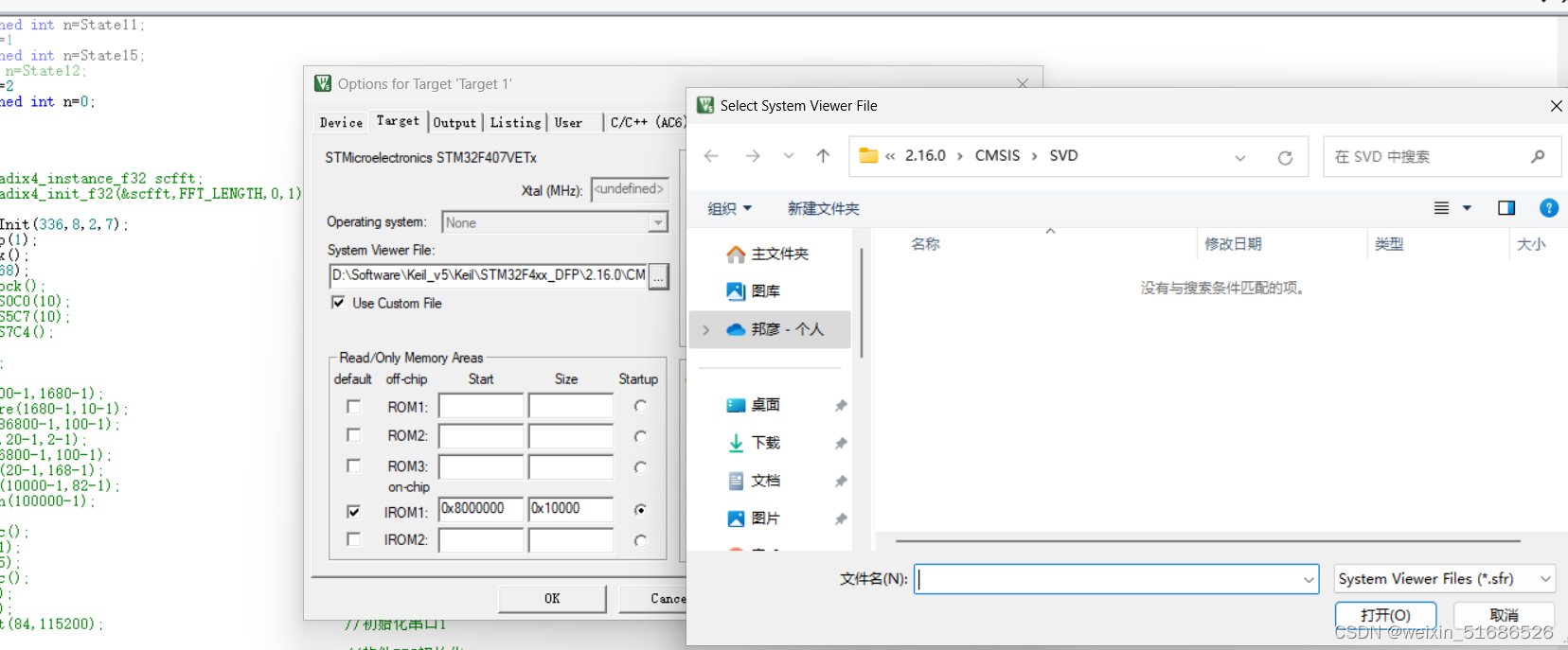Unpin 图片 from quick access
This screenshot has height=650, width=1568.
(840, 519)
